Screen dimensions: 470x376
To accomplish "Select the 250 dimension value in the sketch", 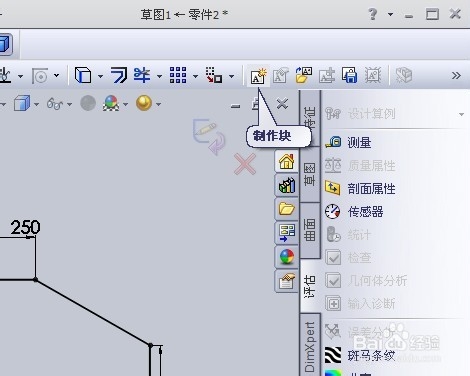I will [25, 227].
